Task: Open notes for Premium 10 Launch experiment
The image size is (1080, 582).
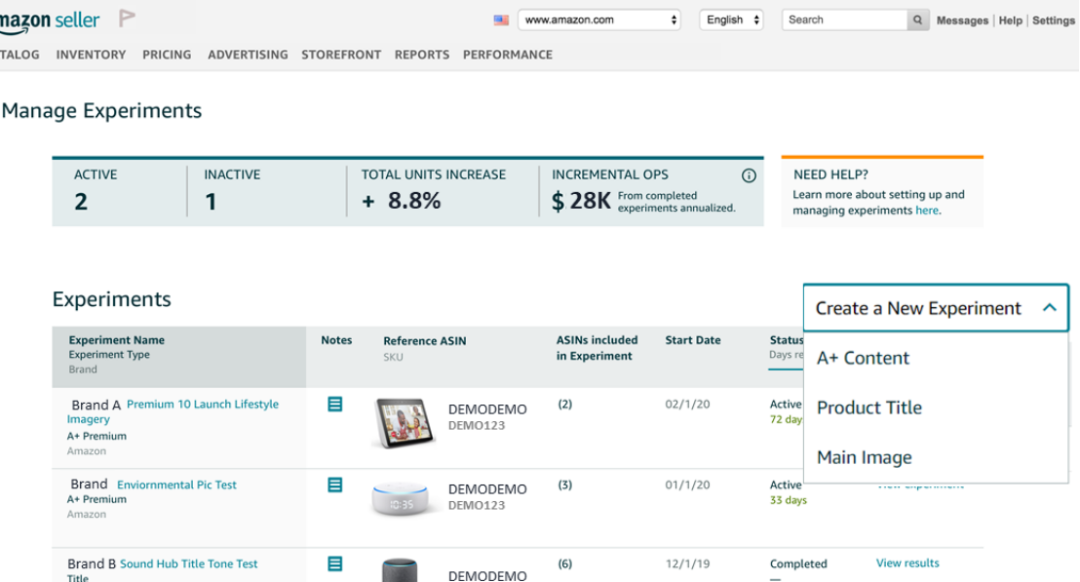Action: click(x=335, y=404)
